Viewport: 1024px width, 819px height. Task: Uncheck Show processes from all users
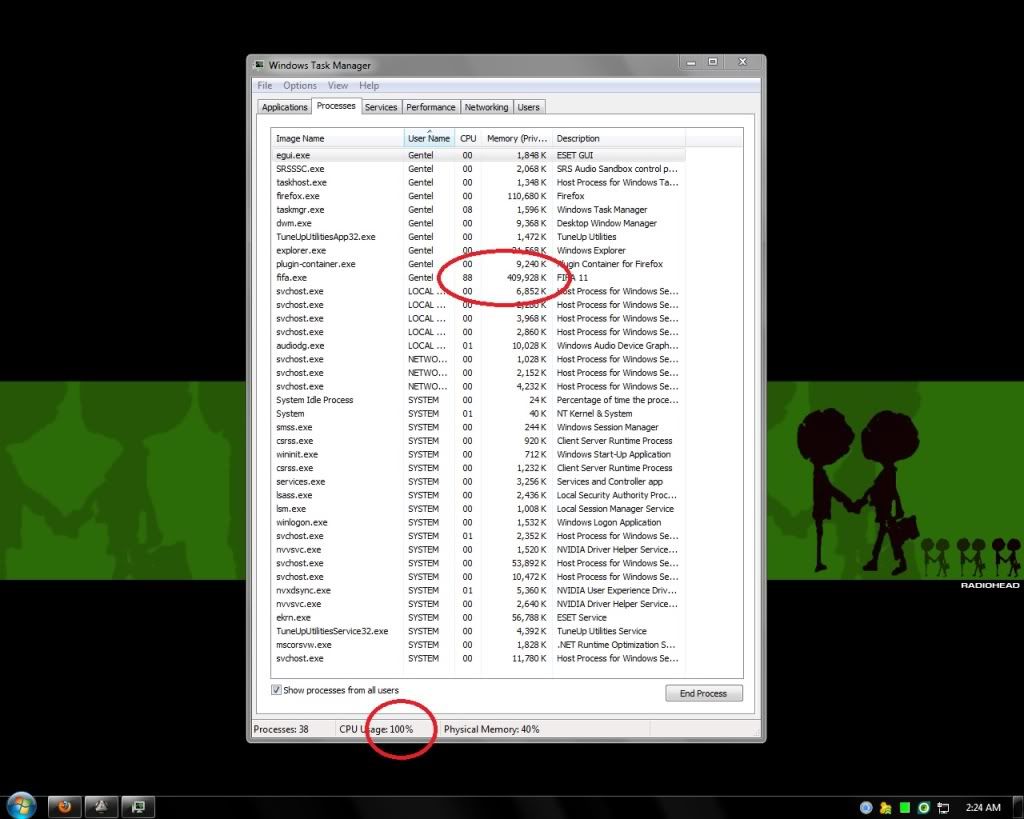click(276, 690)
